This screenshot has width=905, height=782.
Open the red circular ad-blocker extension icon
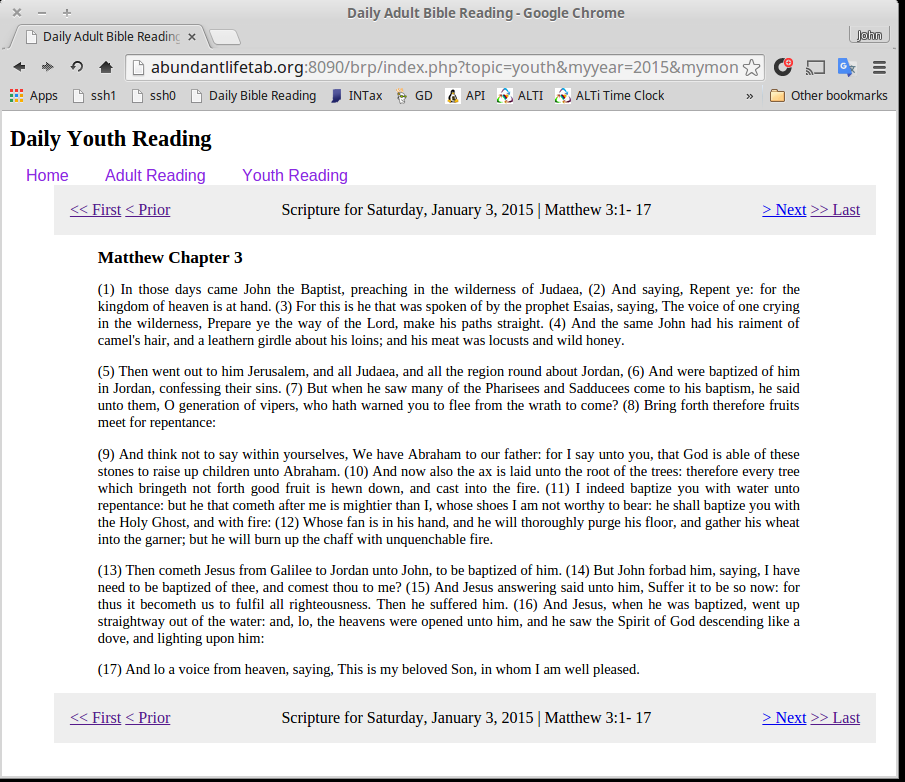(x=783, y=67)
